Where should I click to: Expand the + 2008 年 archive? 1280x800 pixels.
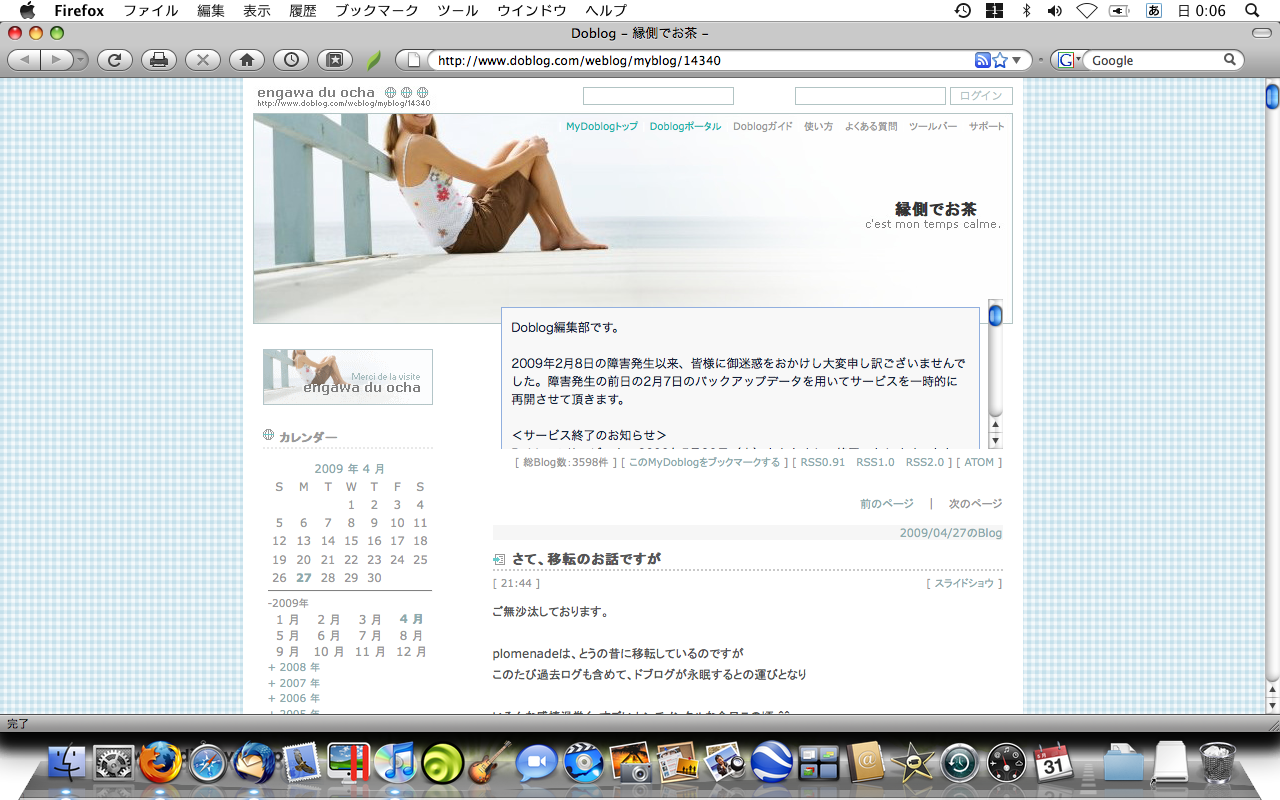[294, 667]
